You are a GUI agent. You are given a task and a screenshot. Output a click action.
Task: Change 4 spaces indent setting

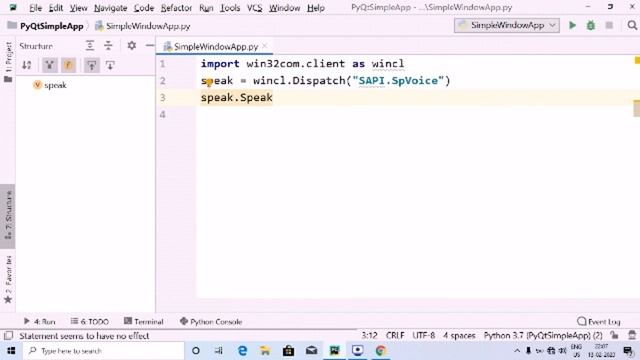pos(459,336)
